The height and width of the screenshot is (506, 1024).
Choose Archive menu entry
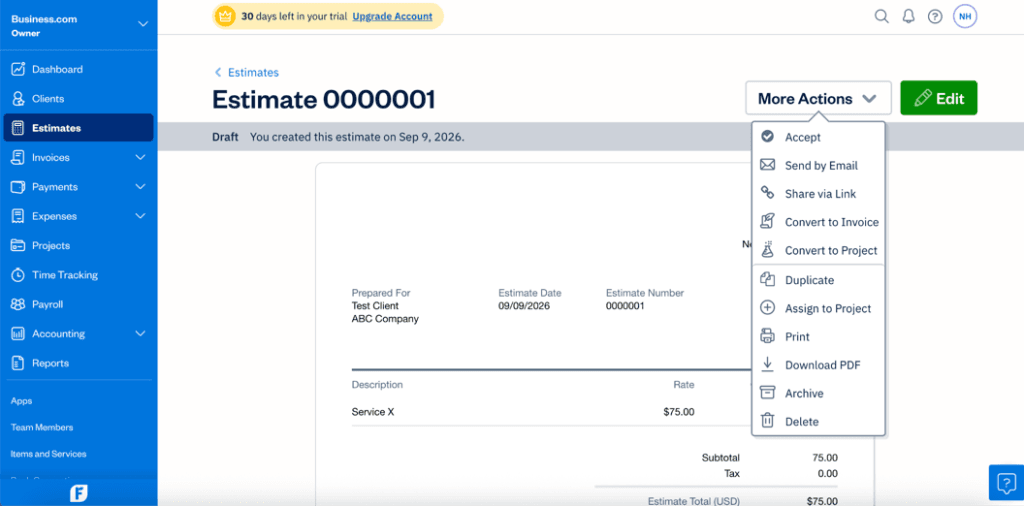[818, 393]
